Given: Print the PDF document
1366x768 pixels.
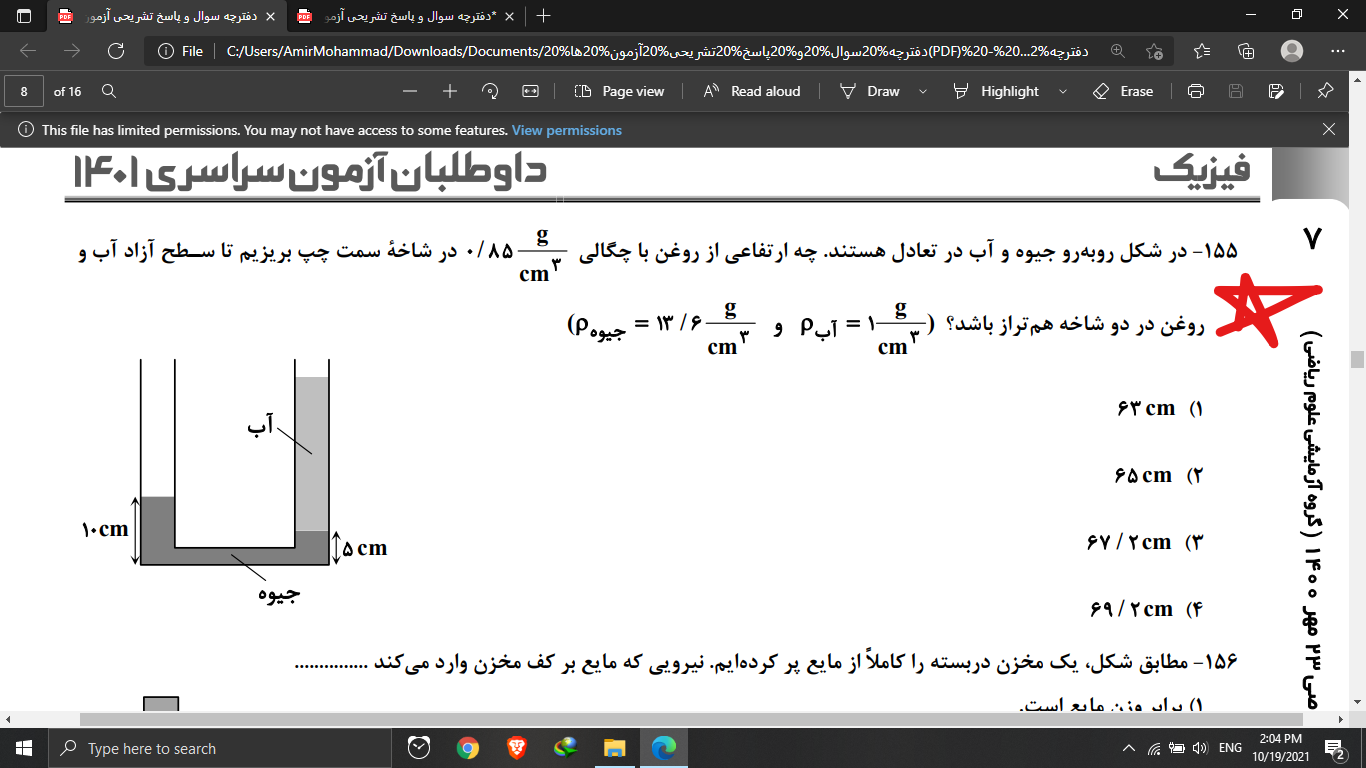Looking at the screenshot, I should 1195,91.
